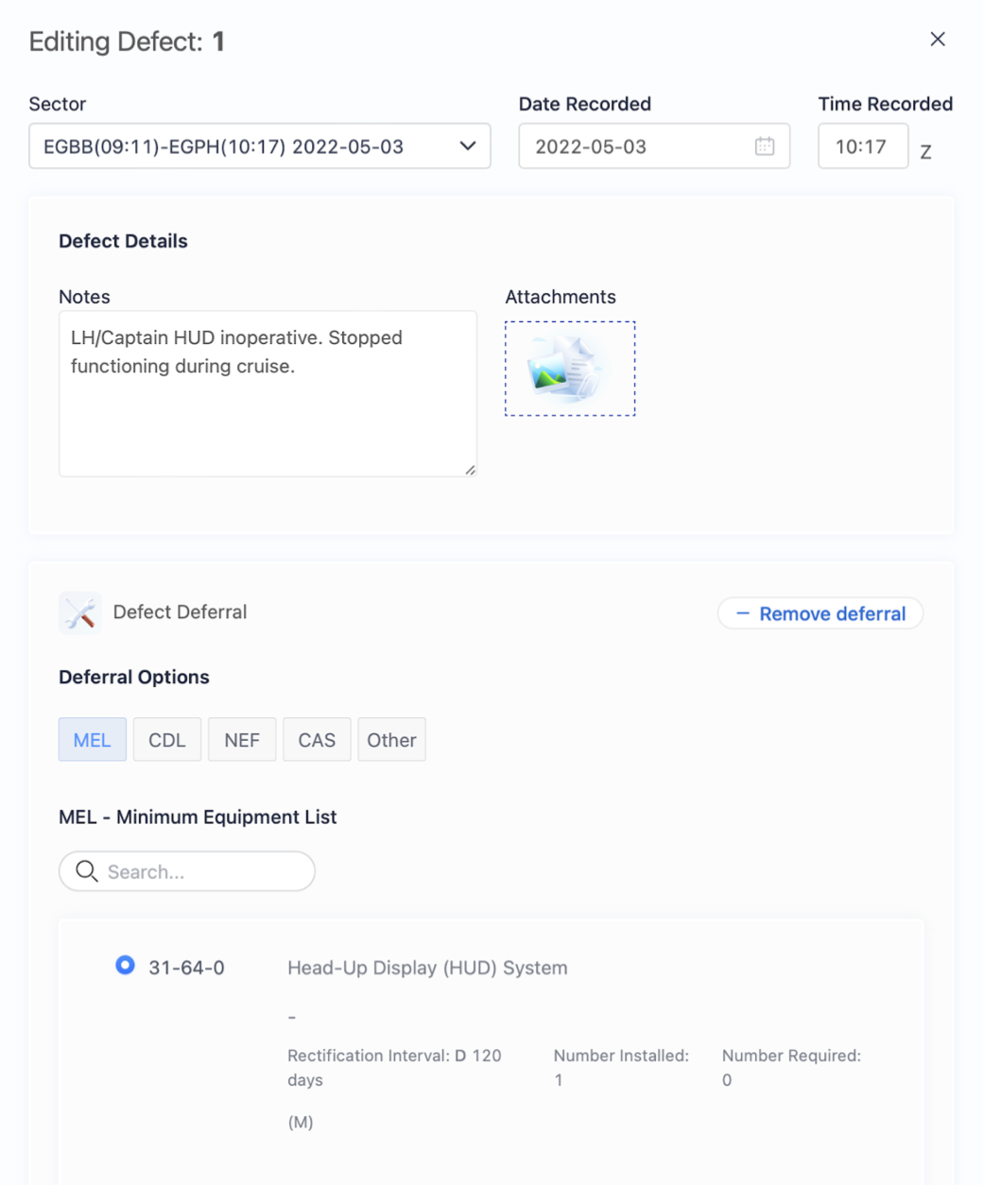
Task: Click the Head-Up Display (HUD) System entry
Action: click(x=427, y=968)
